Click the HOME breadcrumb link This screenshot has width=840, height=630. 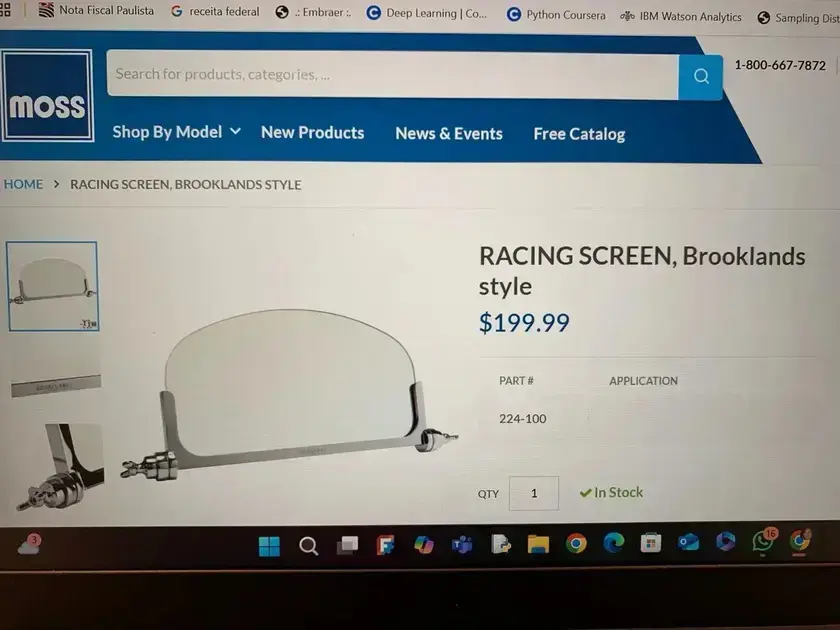point(23,184)
